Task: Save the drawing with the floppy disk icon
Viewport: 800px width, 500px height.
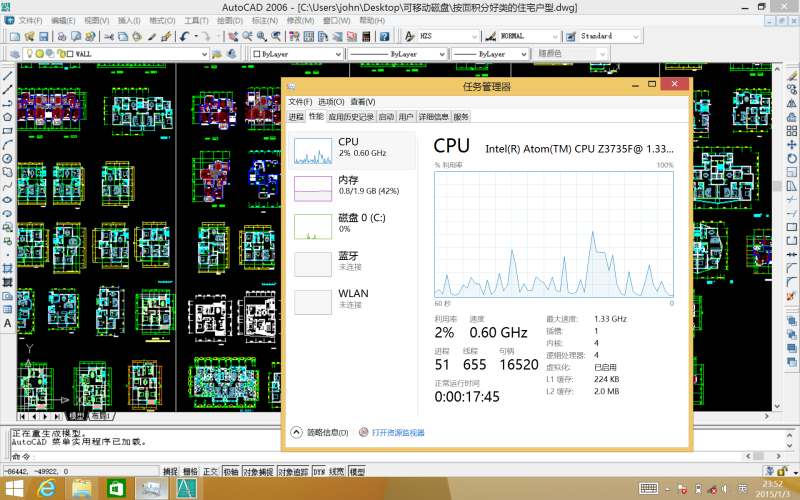Action: [43, 36]
